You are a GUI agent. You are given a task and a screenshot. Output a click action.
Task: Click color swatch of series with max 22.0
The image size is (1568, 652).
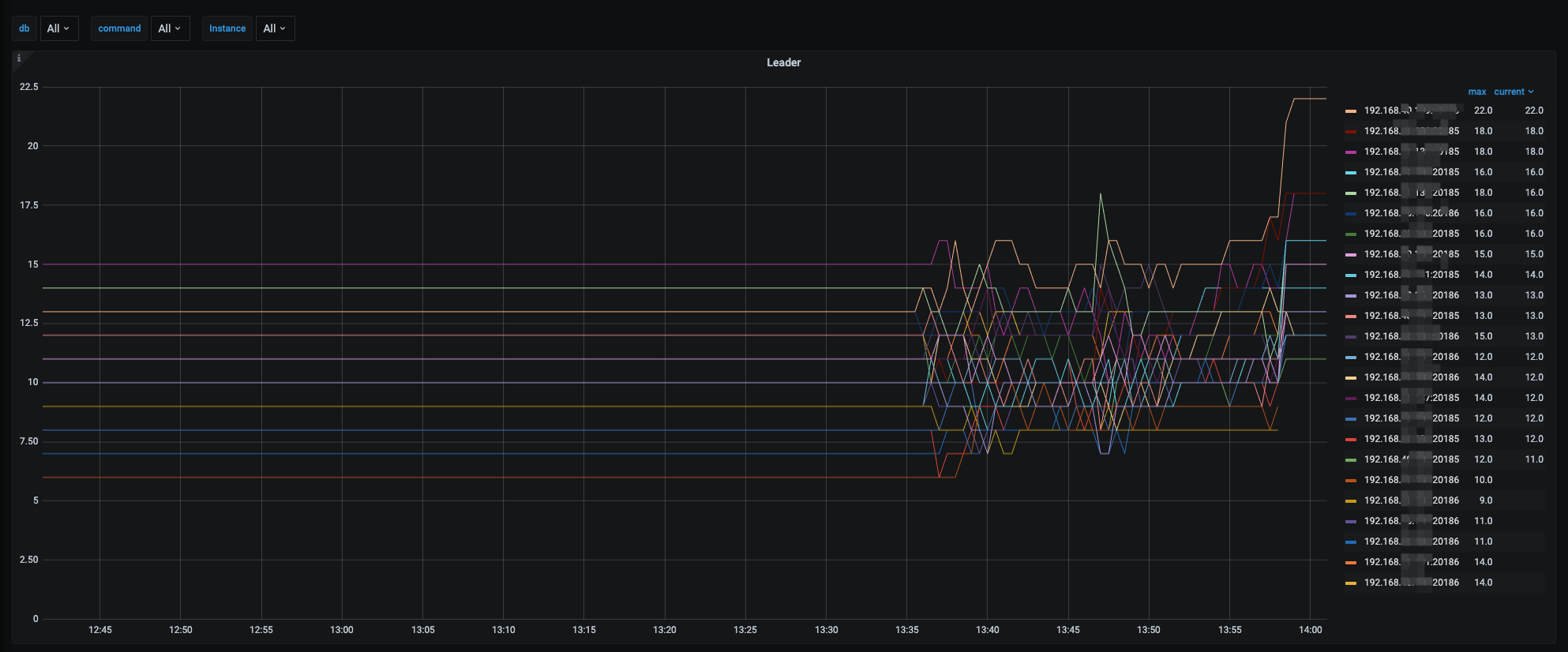point(1351,111)
